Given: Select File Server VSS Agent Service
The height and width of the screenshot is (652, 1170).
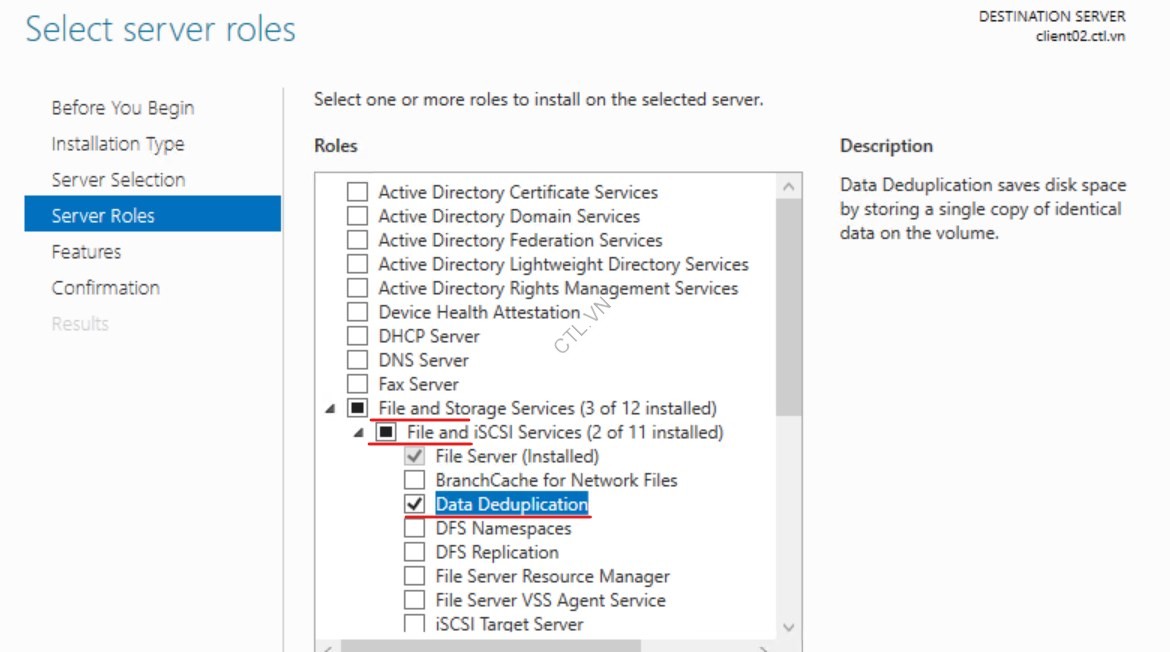Looking at the screenshot, I should click(414, 600).
